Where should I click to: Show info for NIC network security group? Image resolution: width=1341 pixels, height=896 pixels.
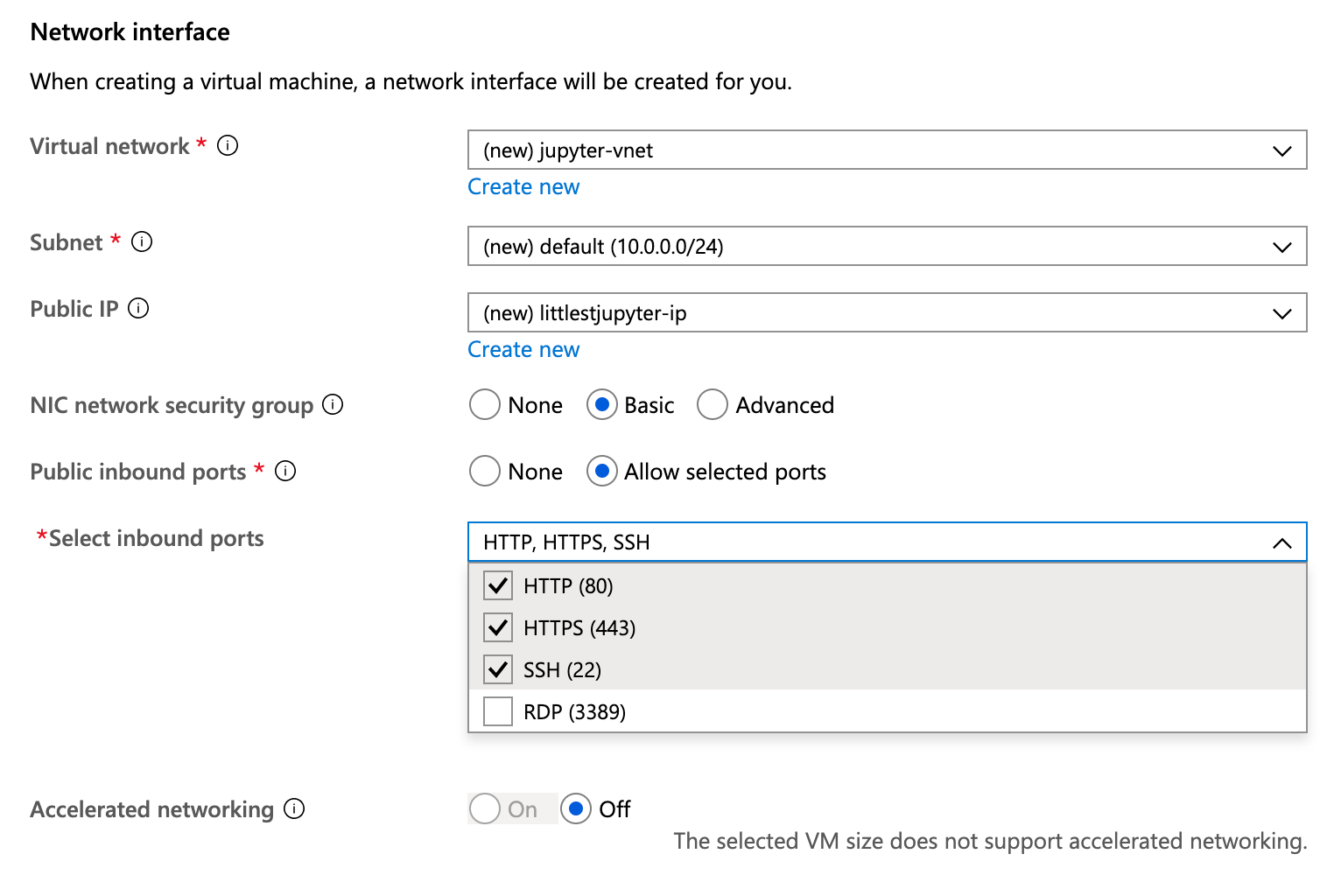click(x=333, y=404)
